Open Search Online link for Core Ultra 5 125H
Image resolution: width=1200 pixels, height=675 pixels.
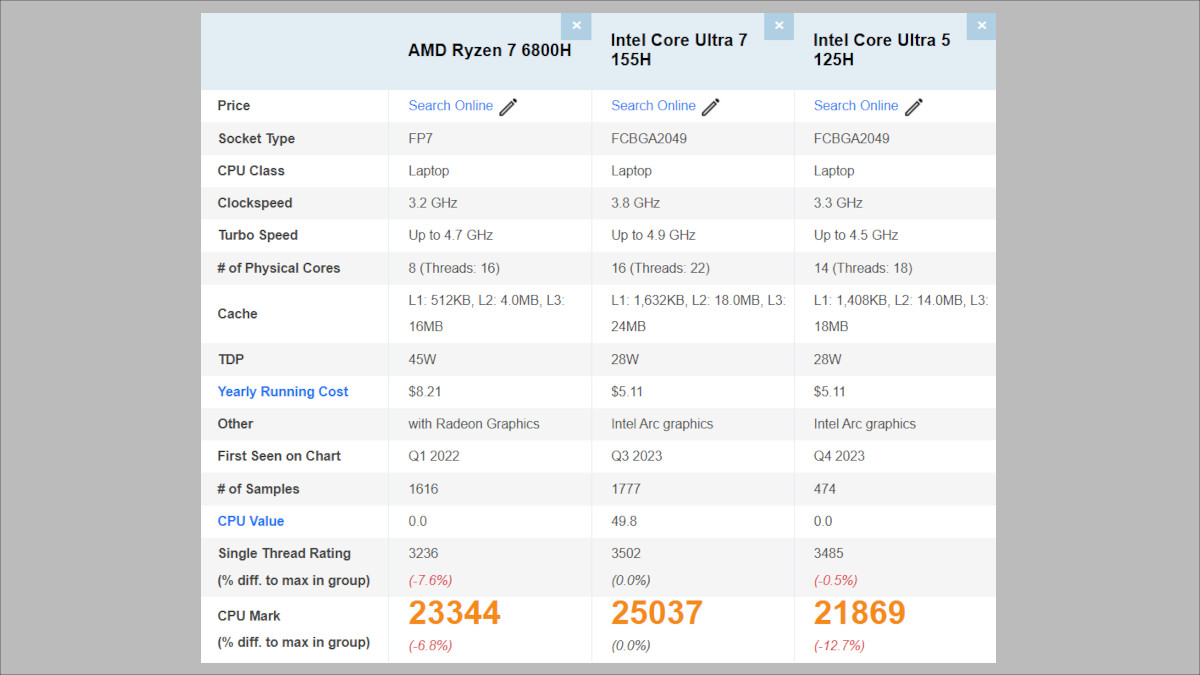pyautogui.click(x=855, y=106)
